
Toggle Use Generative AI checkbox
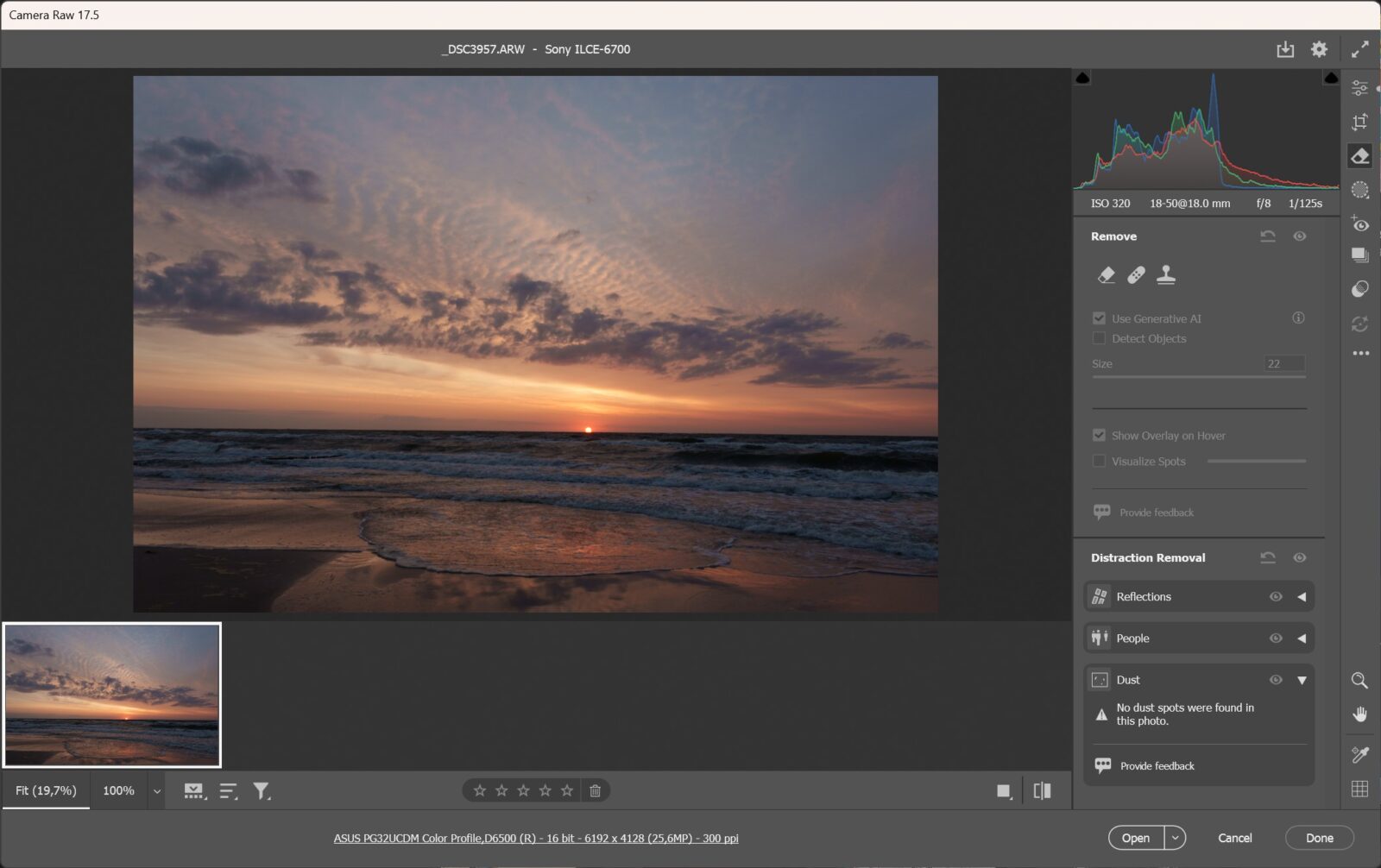(x=1099, y=318)
